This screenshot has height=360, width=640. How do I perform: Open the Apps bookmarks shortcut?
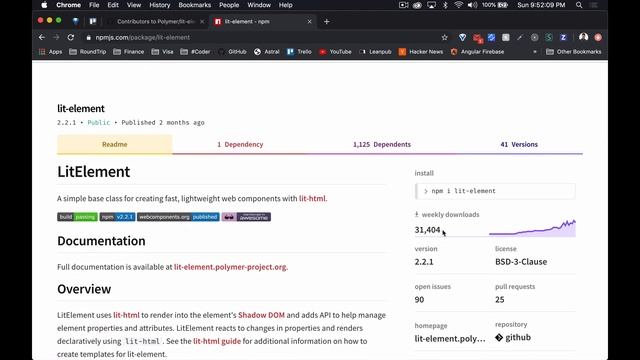pyautogui.click(x=51, y=52)
